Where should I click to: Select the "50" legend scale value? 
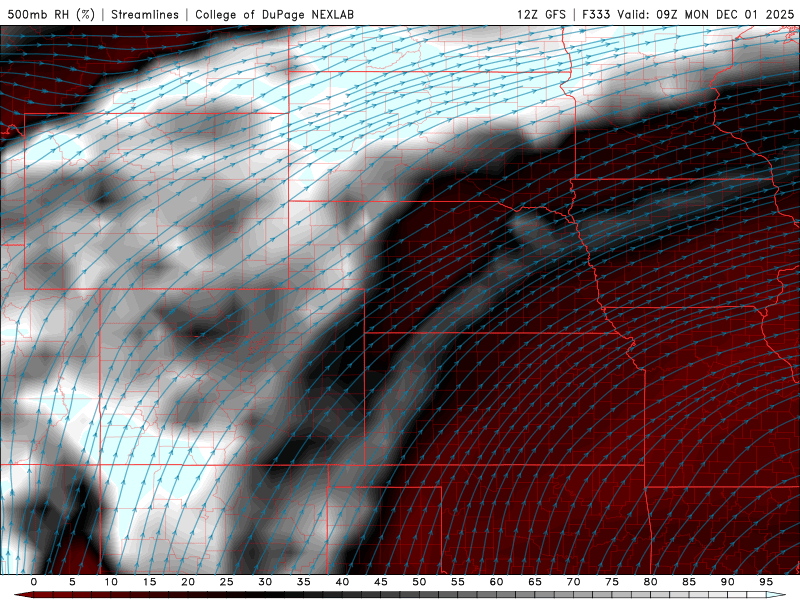tap(419, 582)
